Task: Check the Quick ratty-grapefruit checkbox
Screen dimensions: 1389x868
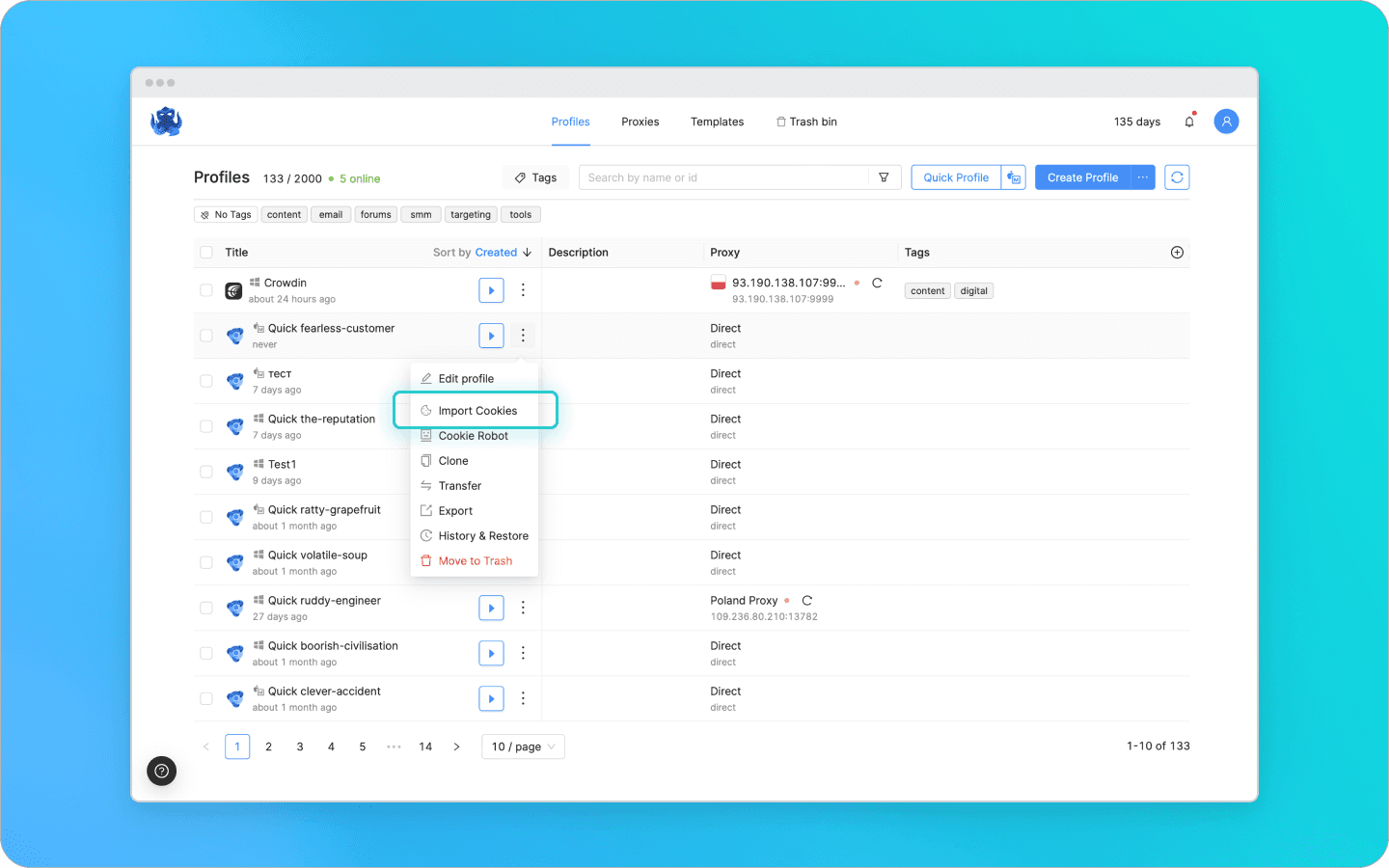Action: coord(206,517)
